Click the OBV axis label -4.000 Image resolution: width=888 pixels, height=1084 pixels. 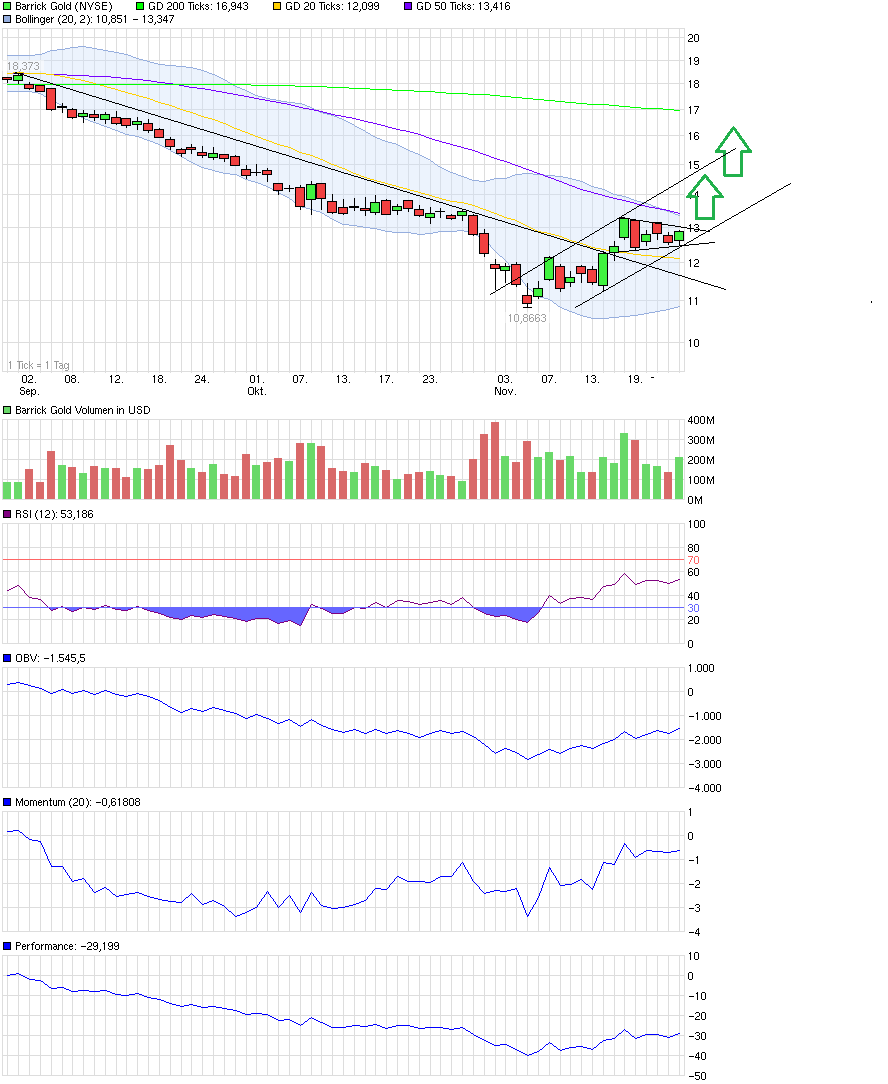tap(704, 788)
